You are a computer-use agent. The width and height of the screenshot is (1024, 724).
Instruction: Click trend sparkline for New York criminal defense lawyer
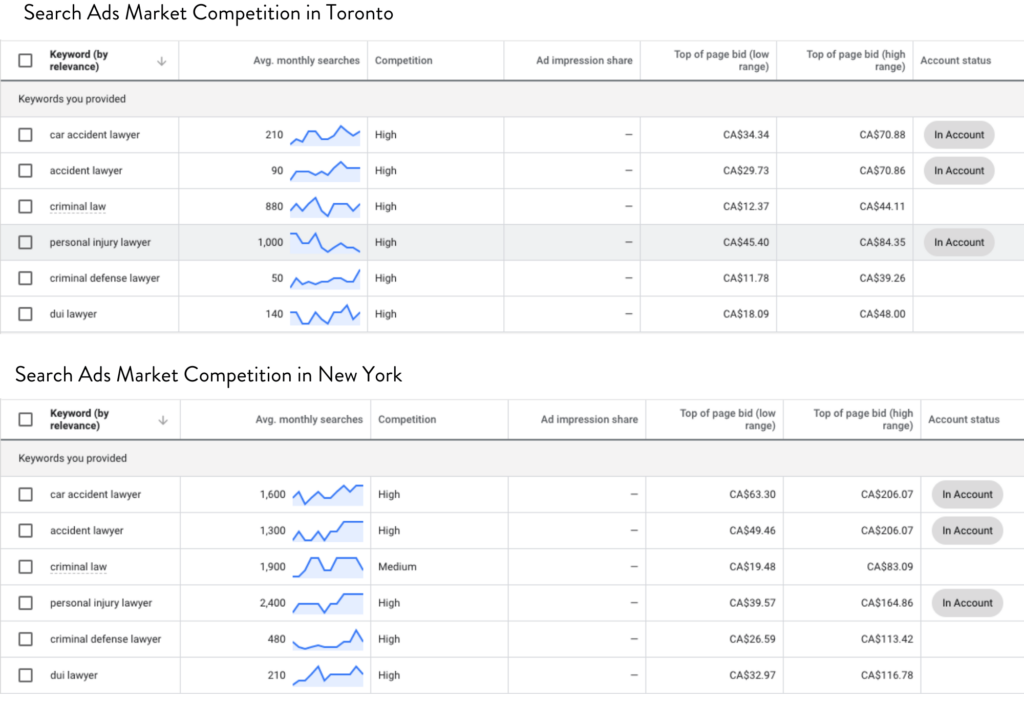click(327, 639)
